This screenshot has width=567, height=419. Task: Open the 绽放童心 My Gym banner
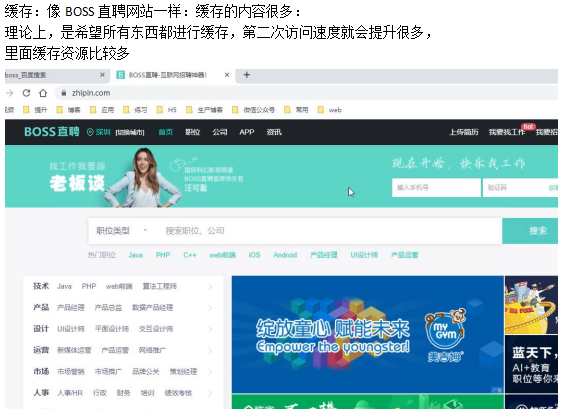(368, 334)
